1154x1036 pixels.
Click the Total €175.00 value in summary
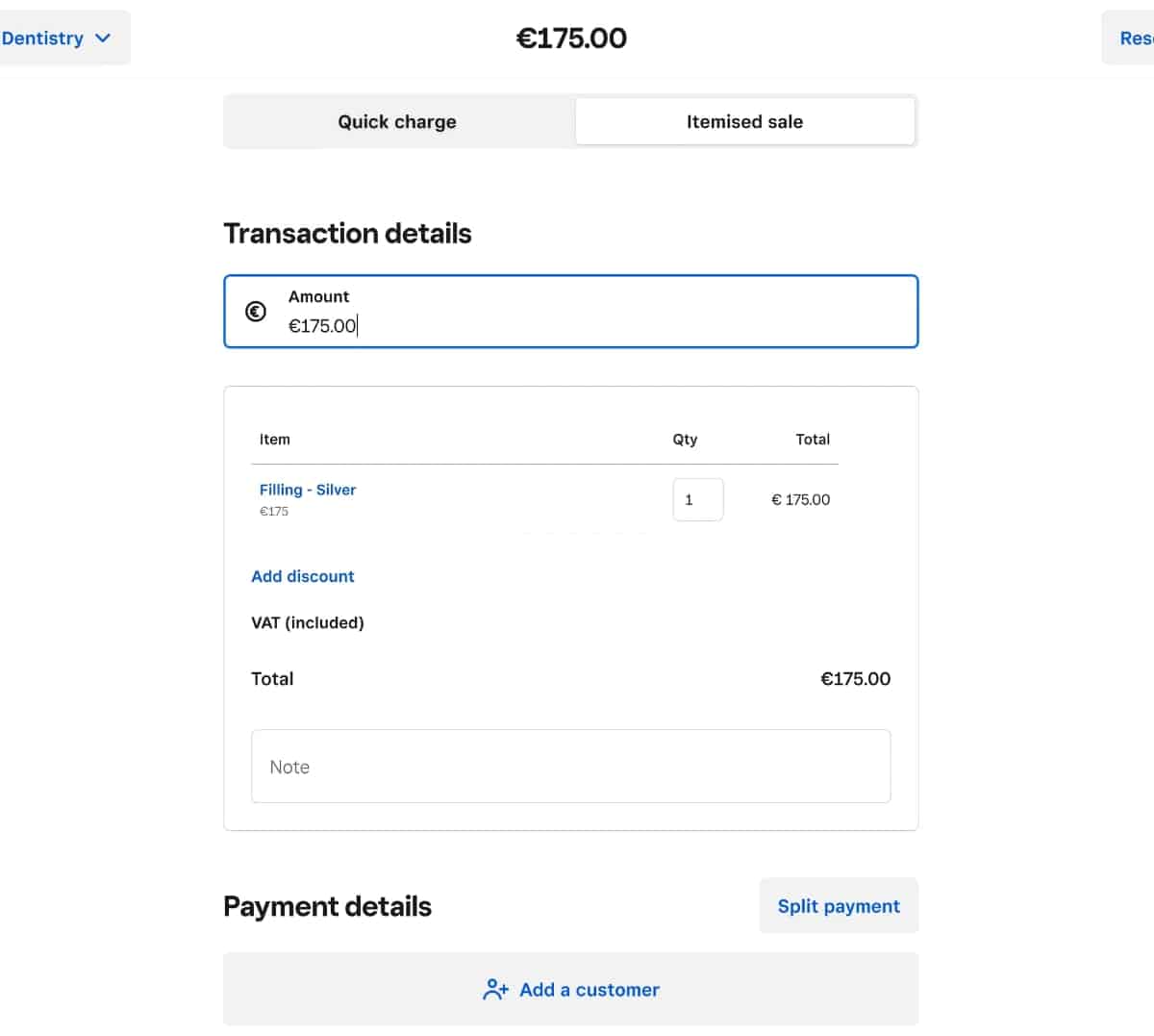(855, 679)
